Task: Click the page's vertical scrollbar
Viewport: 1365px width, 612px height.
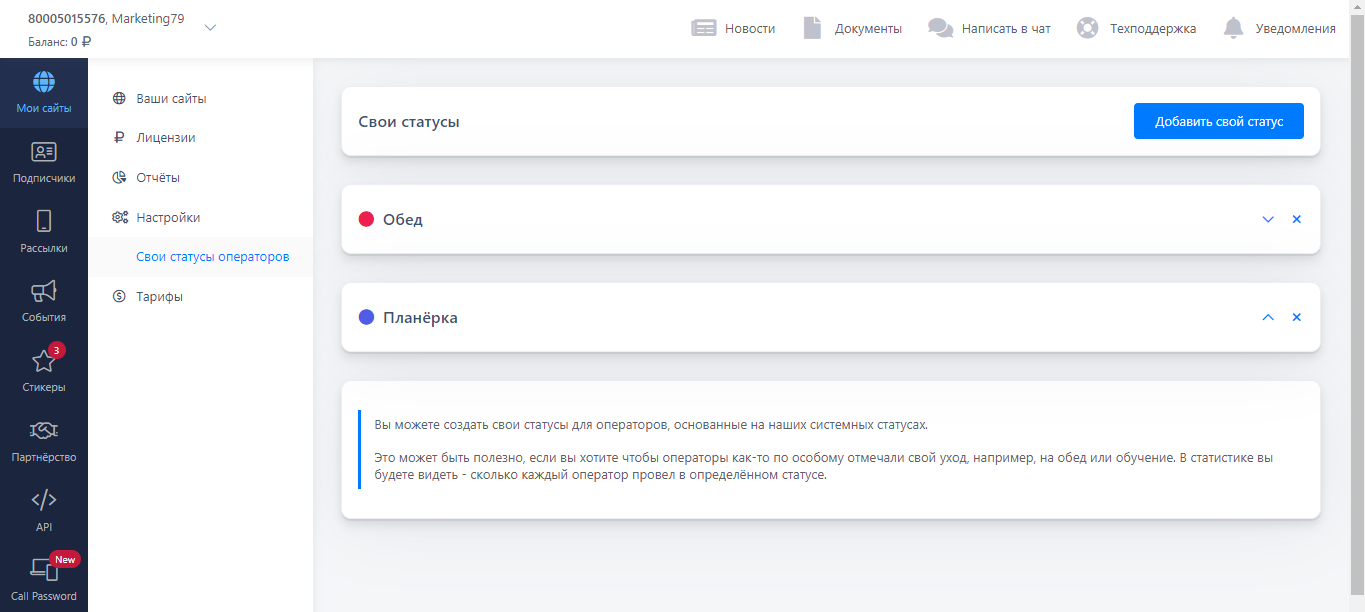Action: 1357,300
